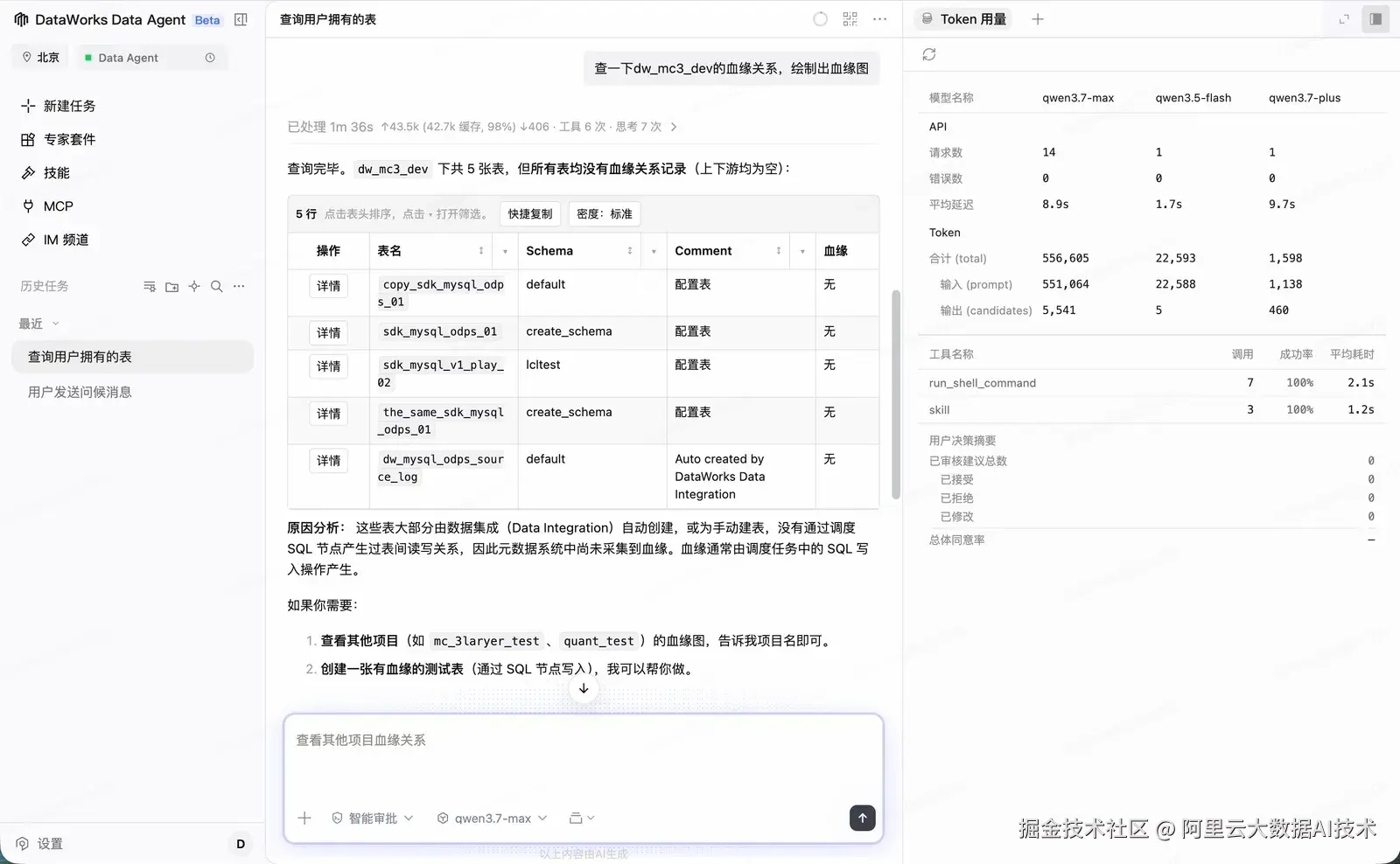
Task: Open 设置 settings
Action: click(x=40, y=844)
